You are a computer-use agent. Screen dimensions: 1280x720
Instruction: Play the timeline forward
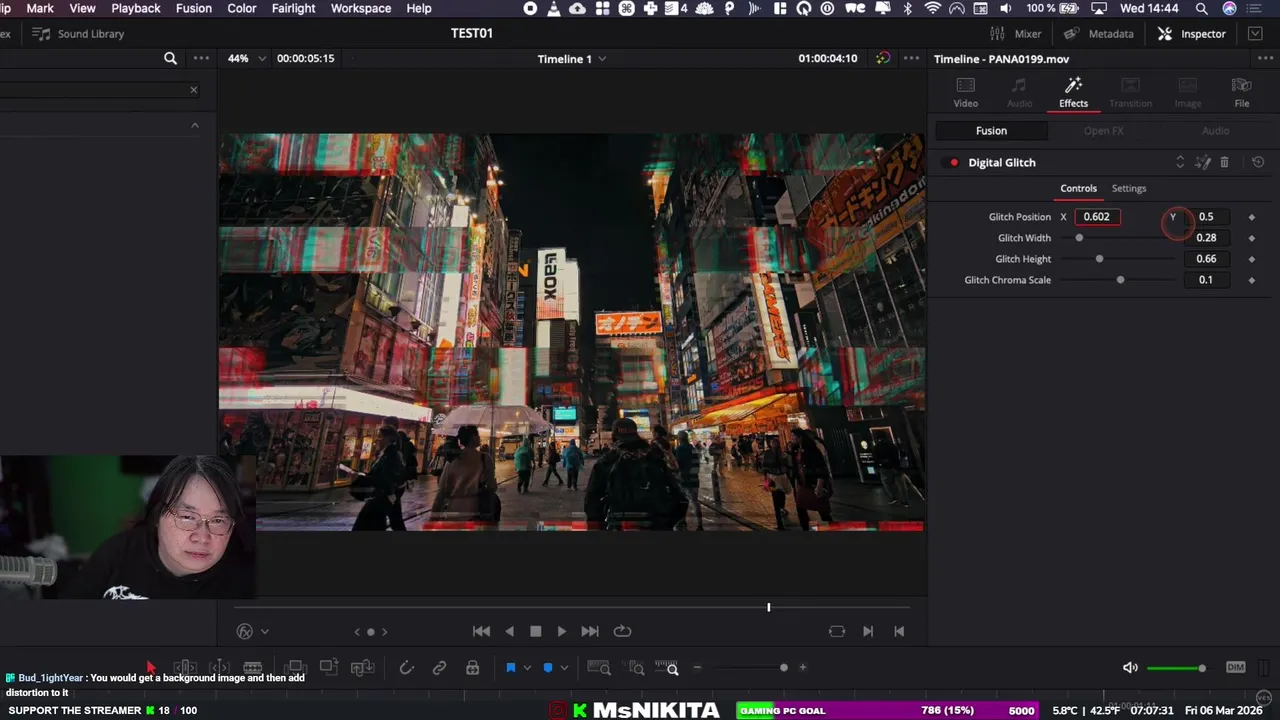tap(561, 631)
